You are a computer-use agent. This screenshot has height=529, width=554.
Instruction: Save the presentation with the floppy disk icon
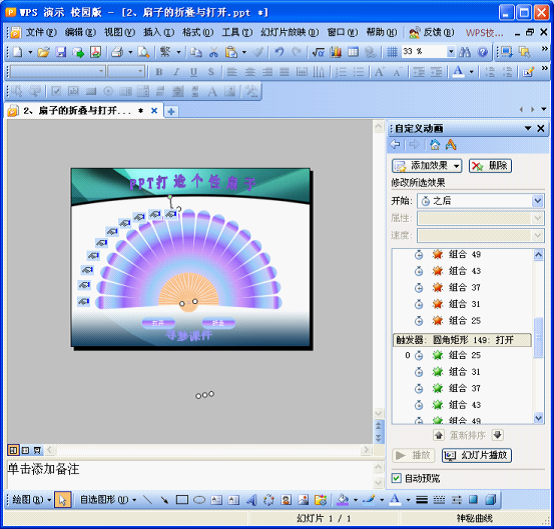point(61,52)
